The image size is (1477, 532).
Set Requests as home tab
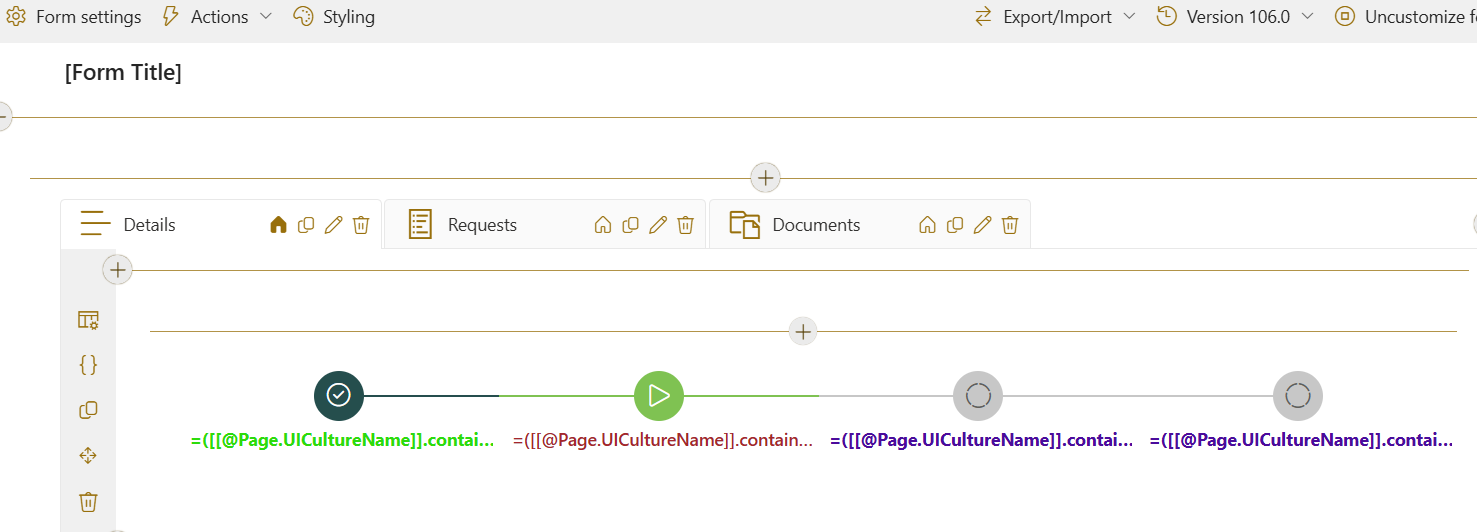pyautogui.click(x=602, y=225)
